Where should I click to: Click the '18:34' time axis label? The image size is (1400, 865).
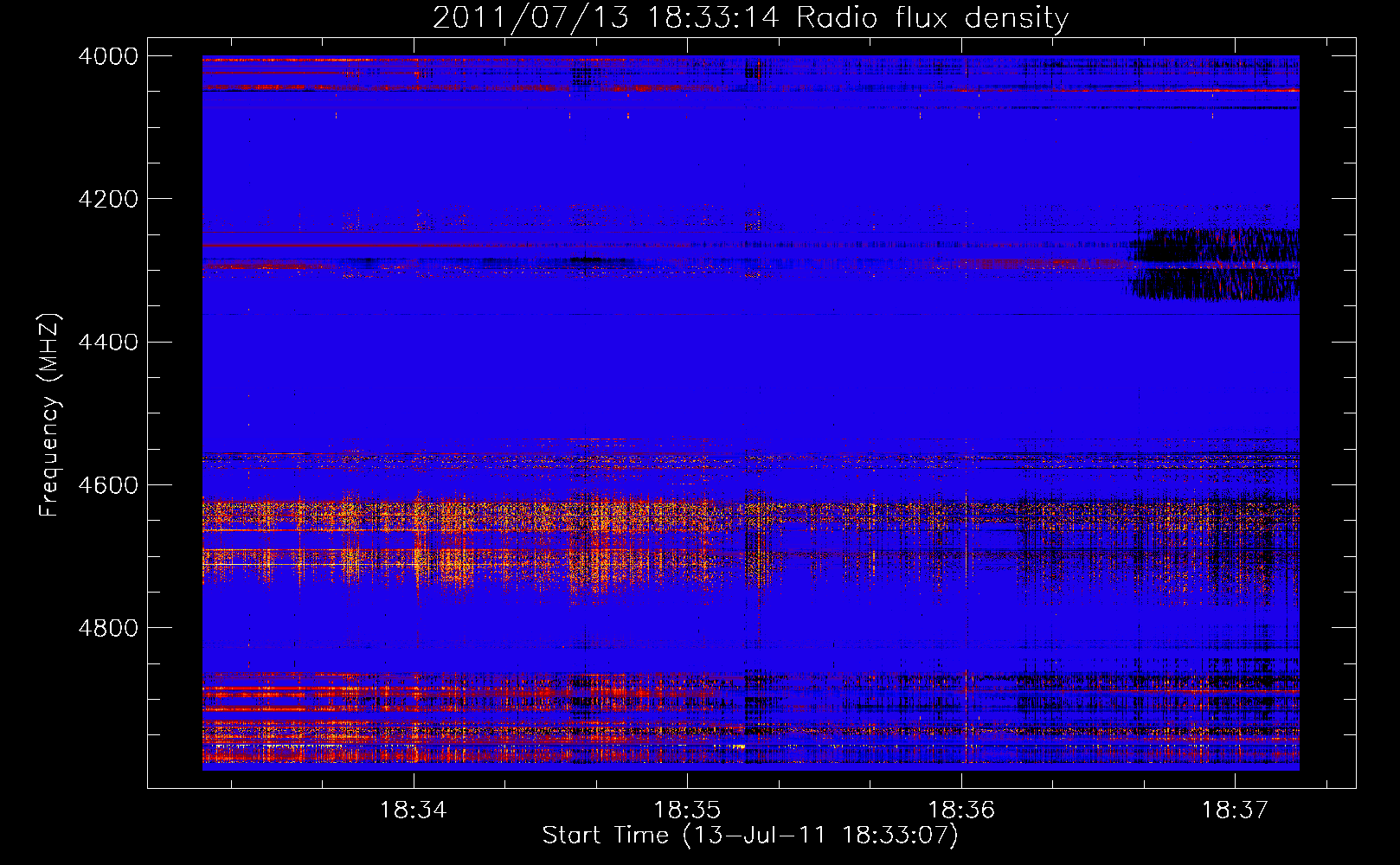point(414,811)
